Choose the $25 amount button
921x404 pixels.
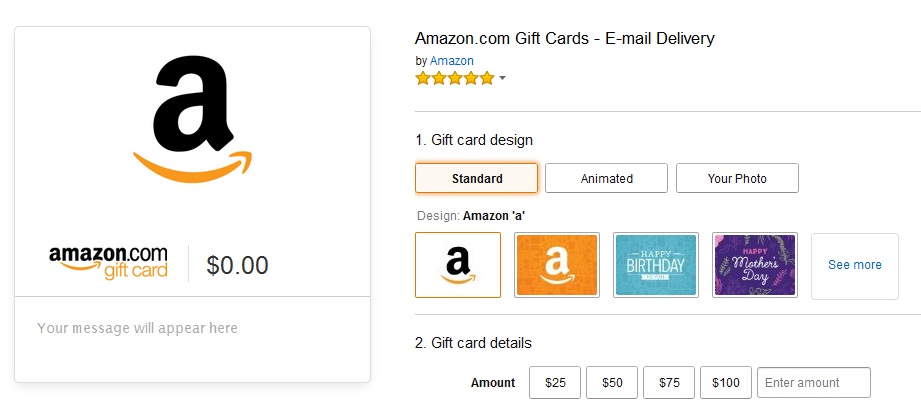coord(555,382)
